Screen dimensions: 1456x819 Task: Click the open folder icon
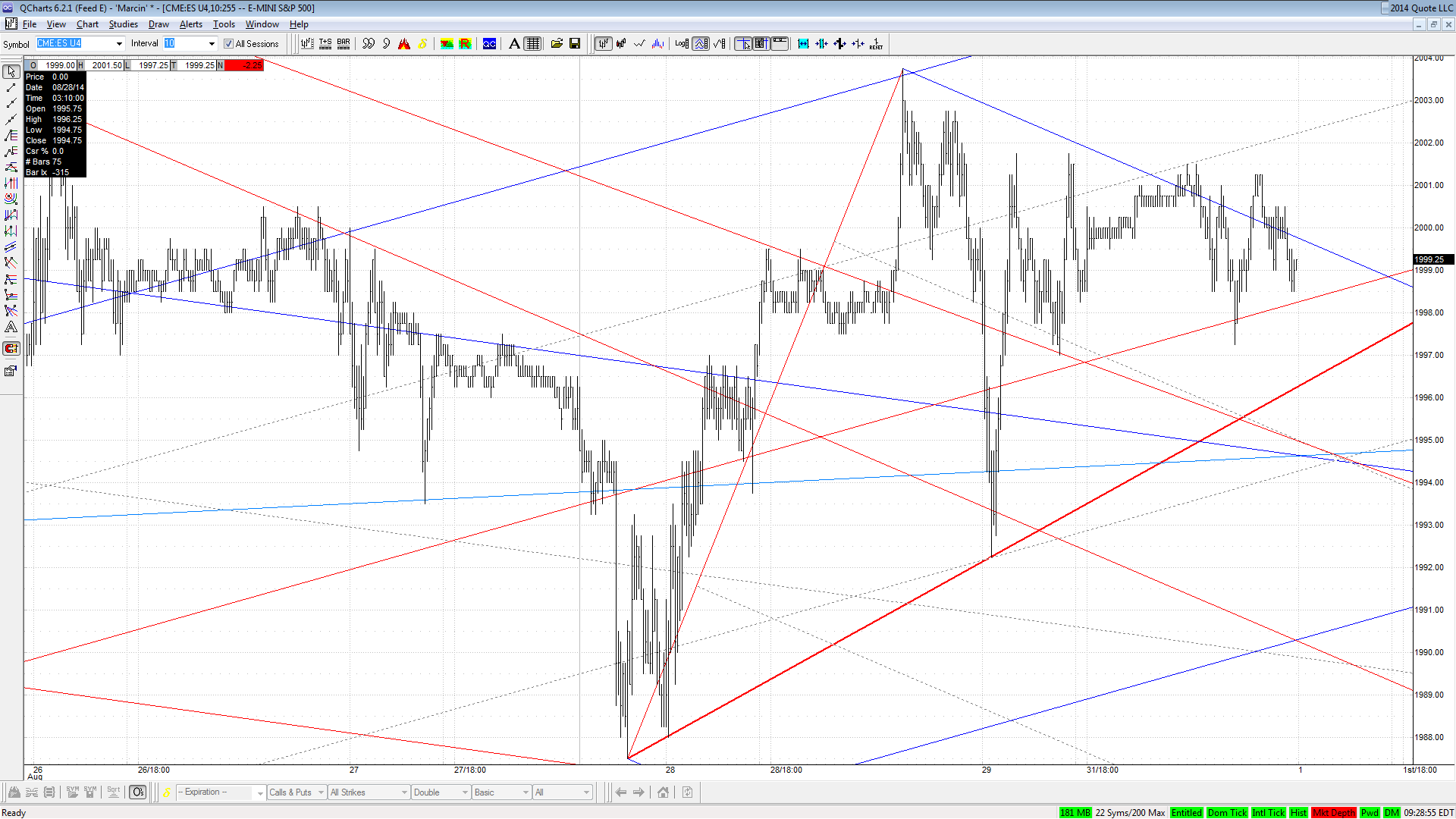[557, 44]
